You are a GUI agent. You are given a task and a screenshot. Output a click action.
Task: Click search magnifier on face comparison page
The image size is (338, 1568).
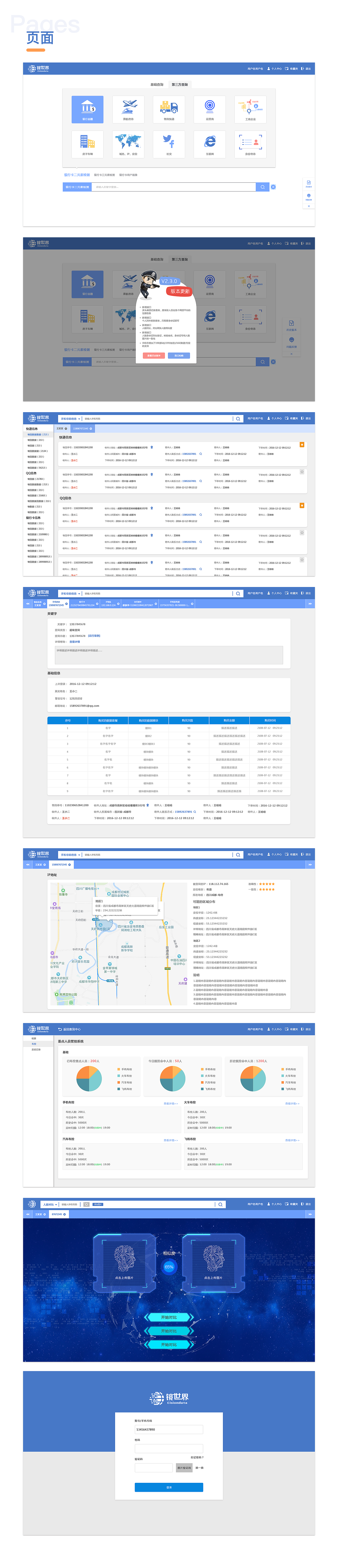pos(220,1205)
